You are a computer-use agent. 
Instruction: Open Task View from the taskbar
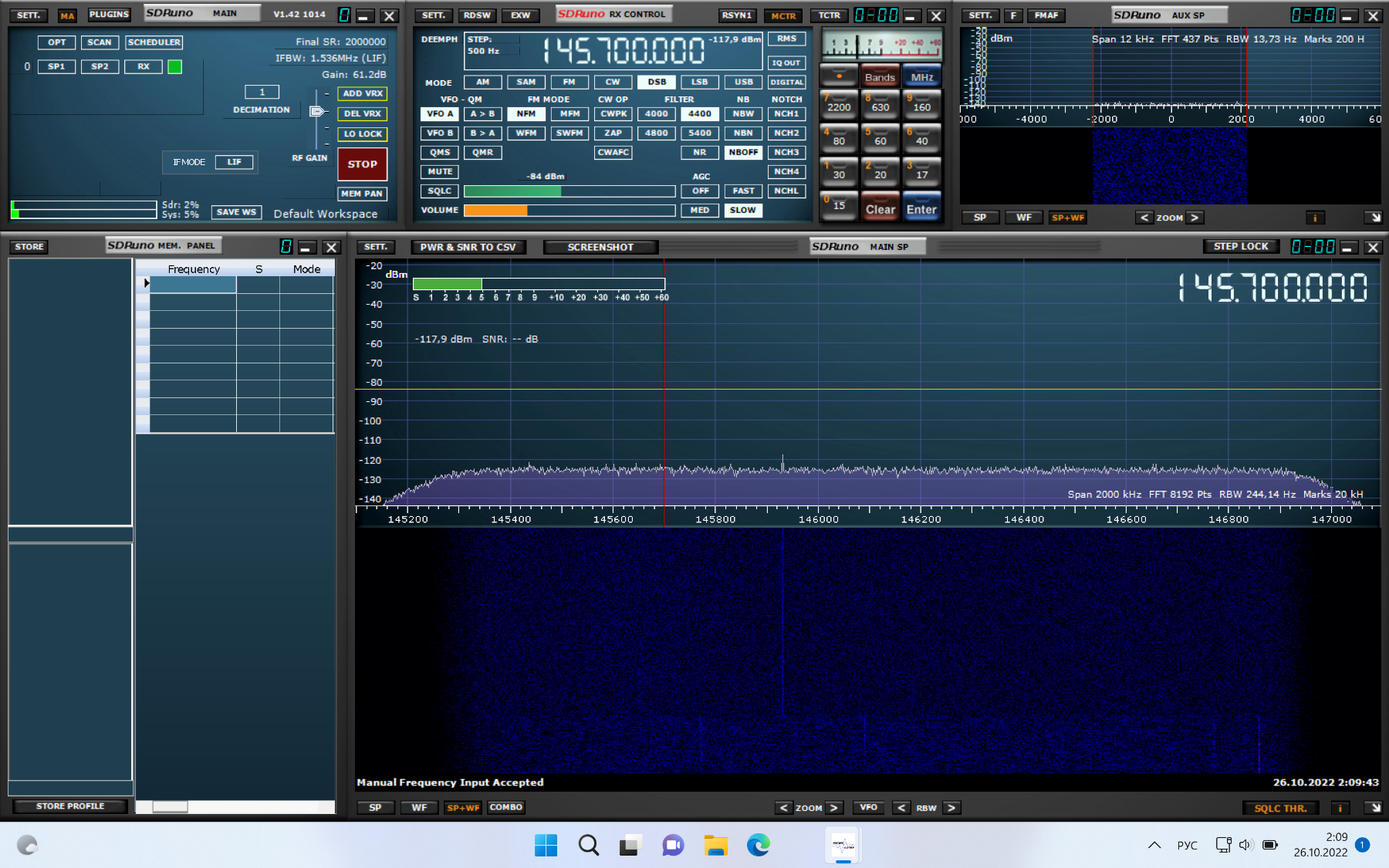tap(630, 846)
